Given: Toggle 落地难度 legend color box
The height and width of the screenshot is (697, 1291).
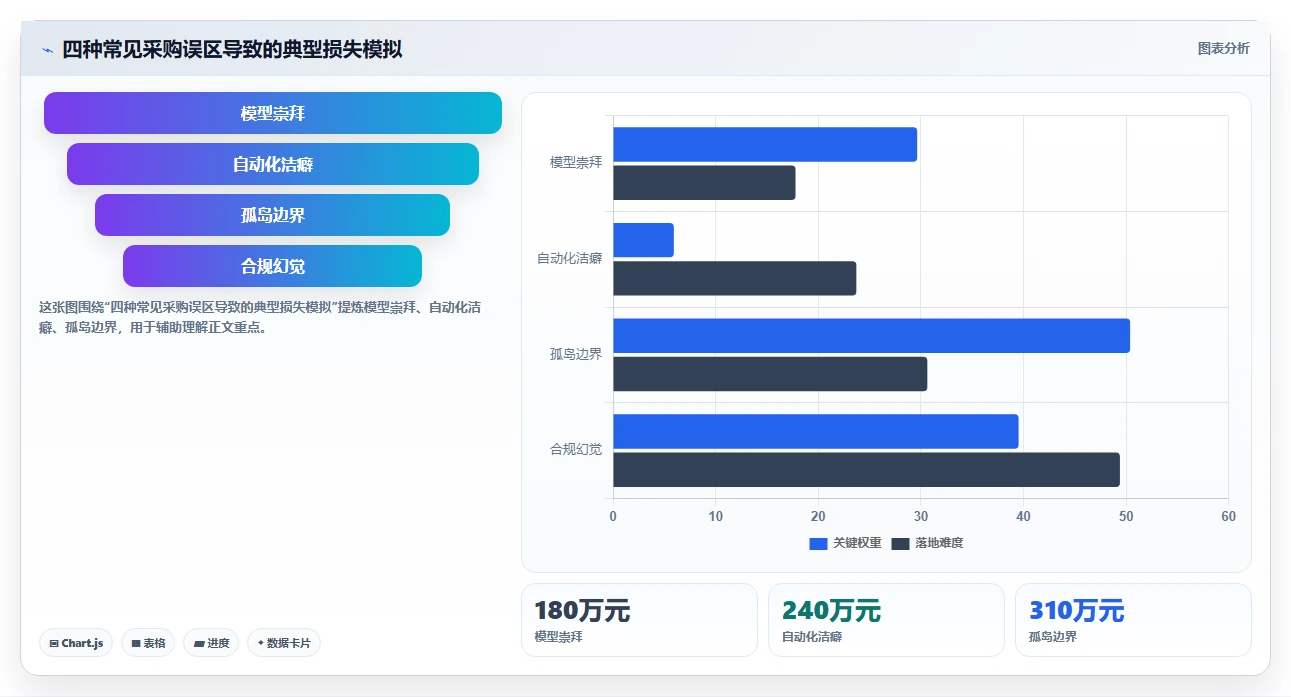Looking at the screenshot, I should click(x=900, y=543).
